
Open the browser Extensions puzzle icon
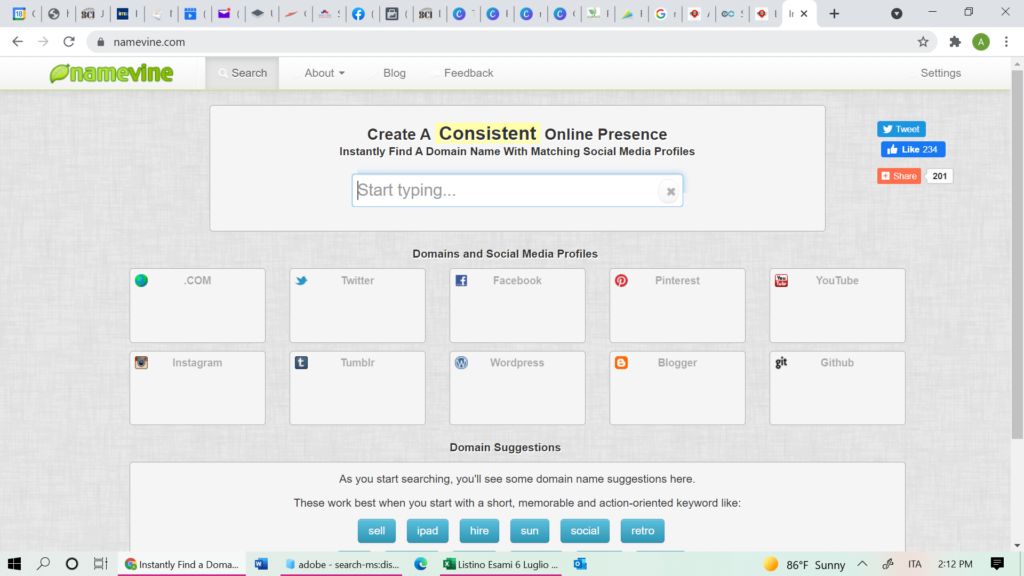[955, 42]
